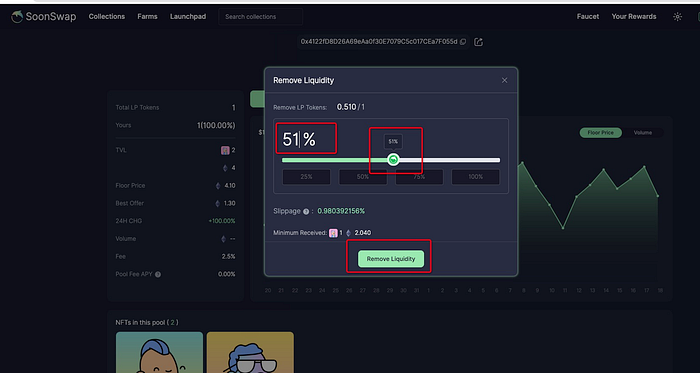Click the Total LP Tokens label

tap(137, 108)
